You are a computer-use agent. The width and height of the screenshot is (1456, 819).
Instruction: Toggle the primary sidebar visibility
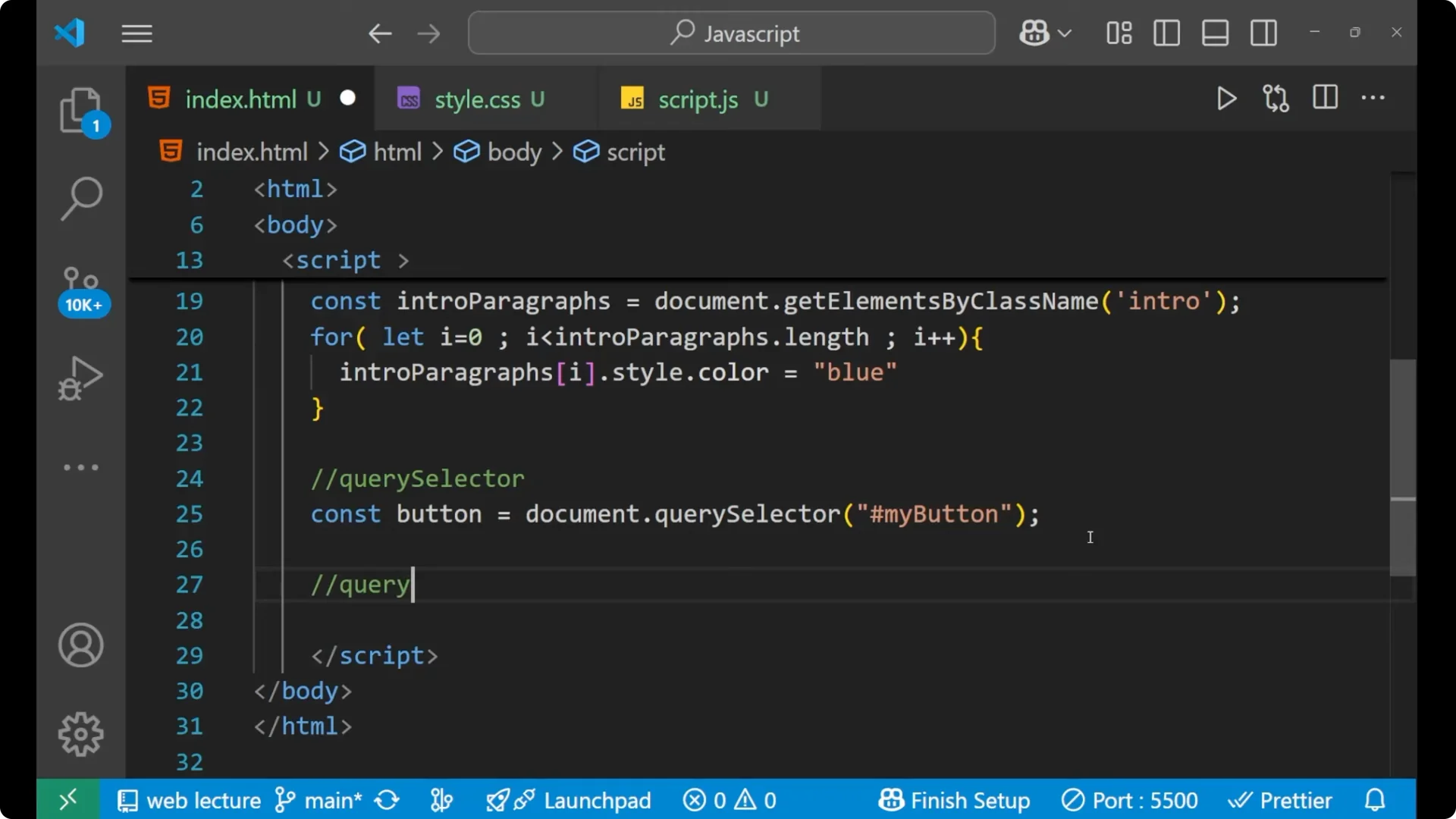click(1166, 33)
